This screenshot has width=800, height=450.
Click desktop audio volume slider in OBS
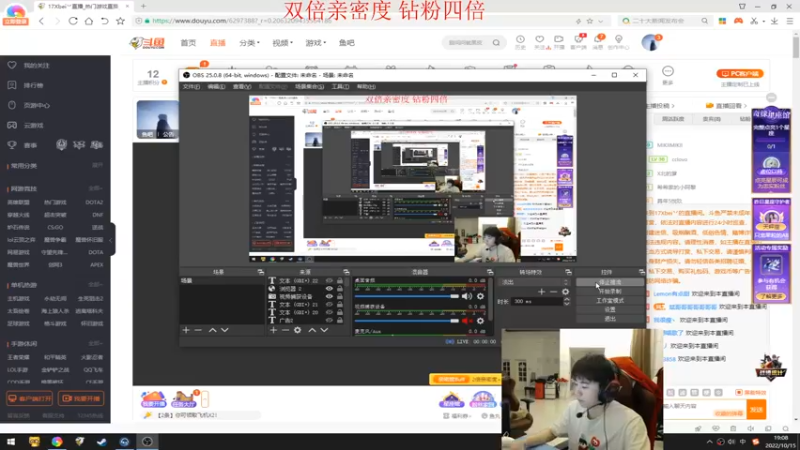coord(407,296)
